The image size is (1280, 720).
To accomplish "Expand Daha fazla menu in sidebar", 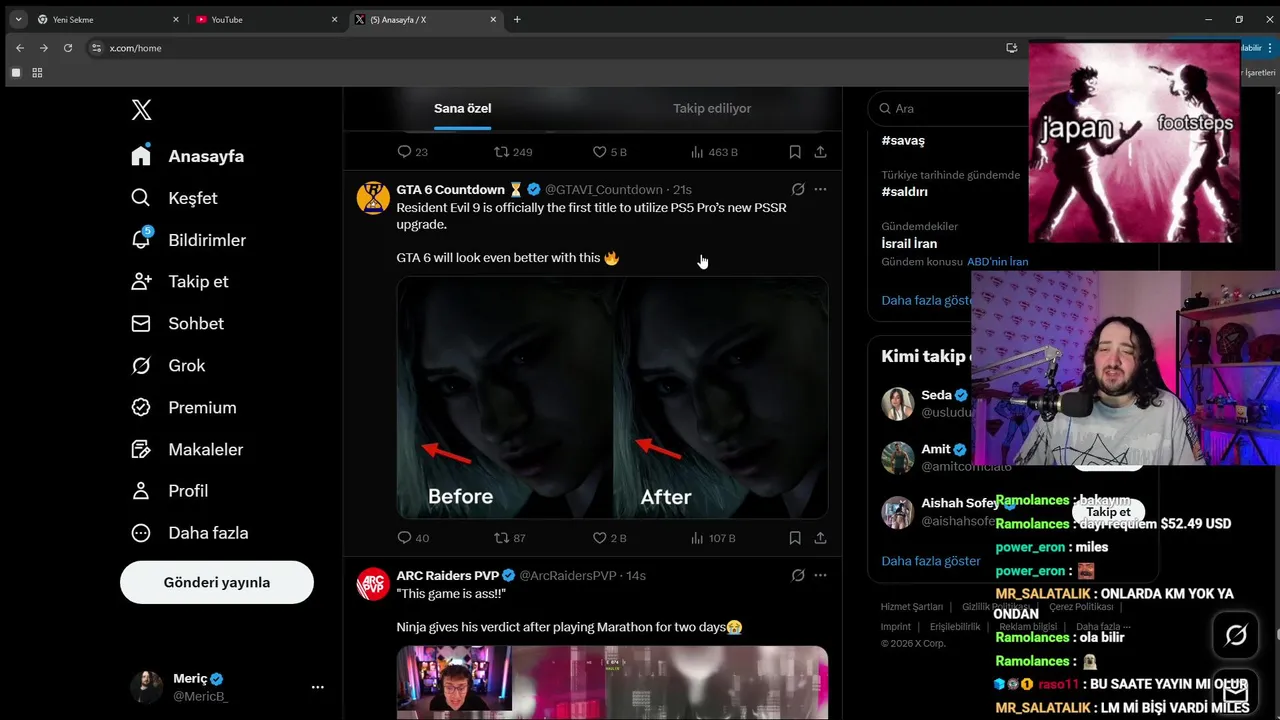I will (190, 533).
